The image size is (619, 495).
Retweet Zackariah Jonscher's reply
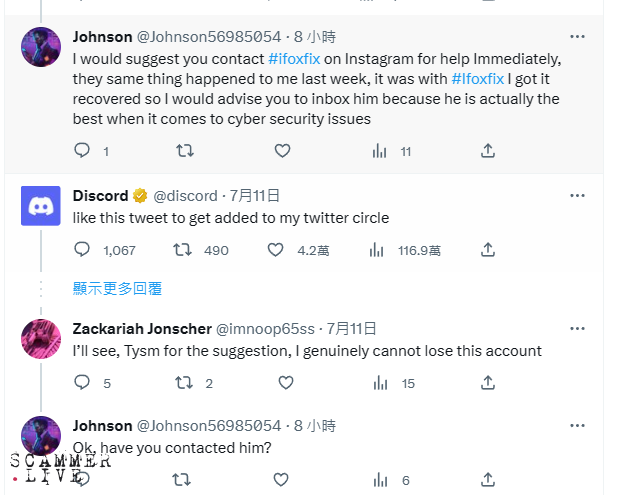point(184,383)
